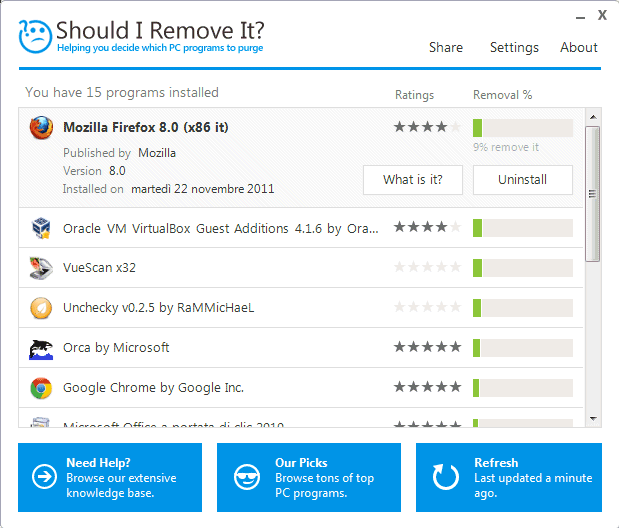Select the Orca by Microsoft row
This screenshot has height=528, width=619.
[301, 348]
